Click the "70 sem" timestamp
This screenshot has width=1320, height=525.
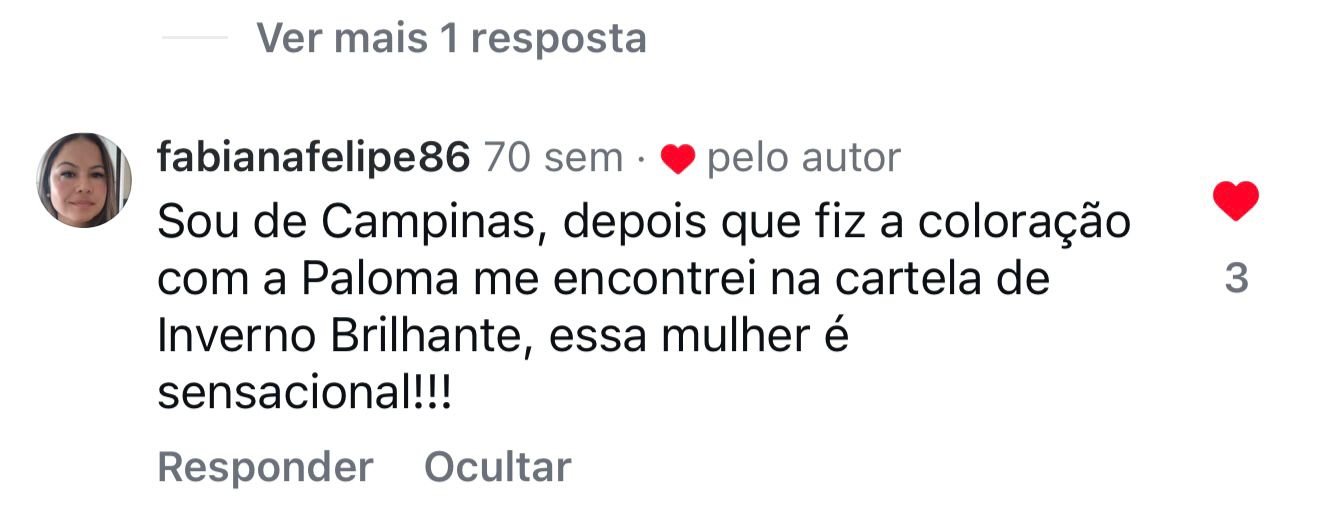[553, 158]
